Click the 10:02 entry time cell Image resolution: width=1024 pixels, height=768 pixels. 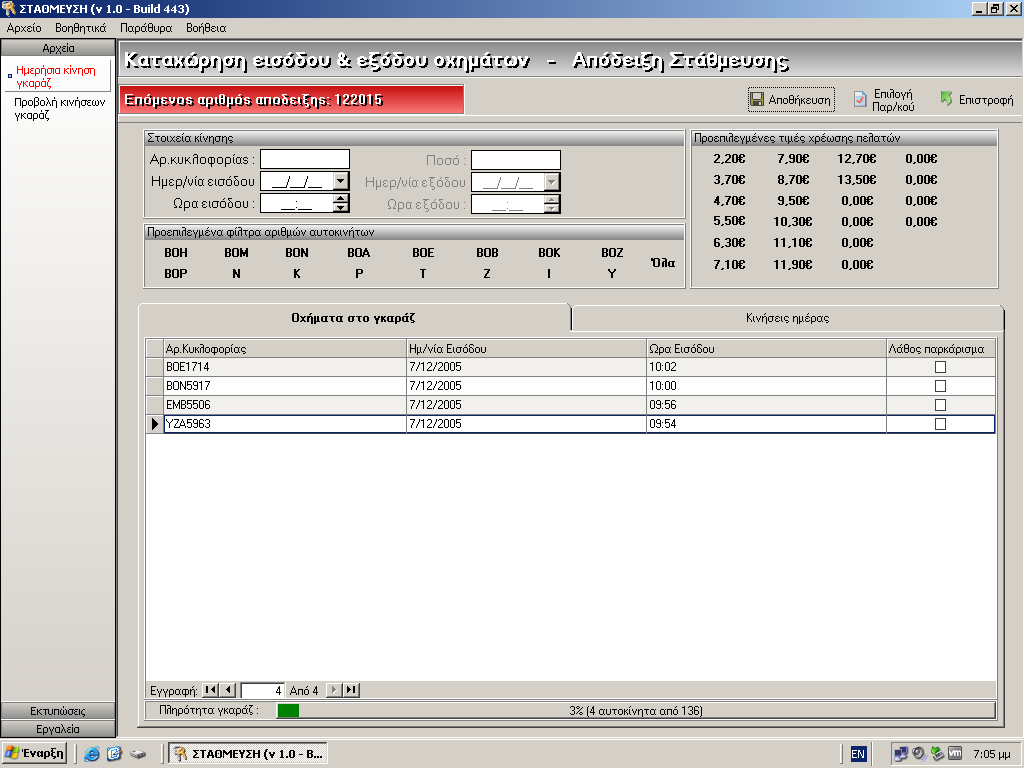click(x=766, y=367)
